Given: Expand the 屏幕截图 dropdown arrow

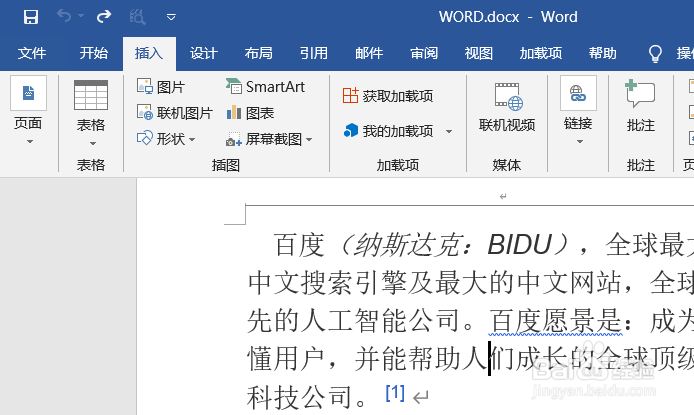Looking at the screenshot, I should click(309, 139).
